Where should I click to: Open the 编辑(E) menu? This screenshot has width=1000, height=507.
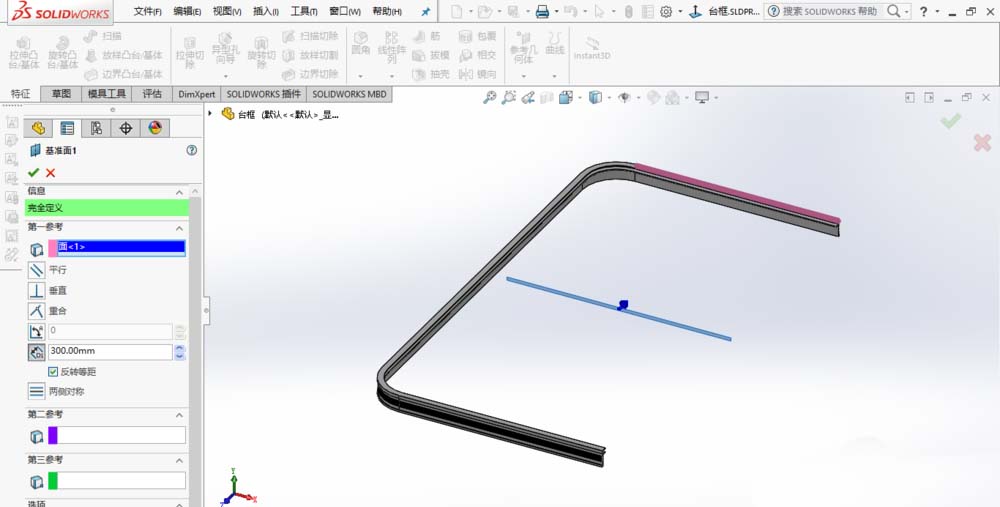click(187, 11)
